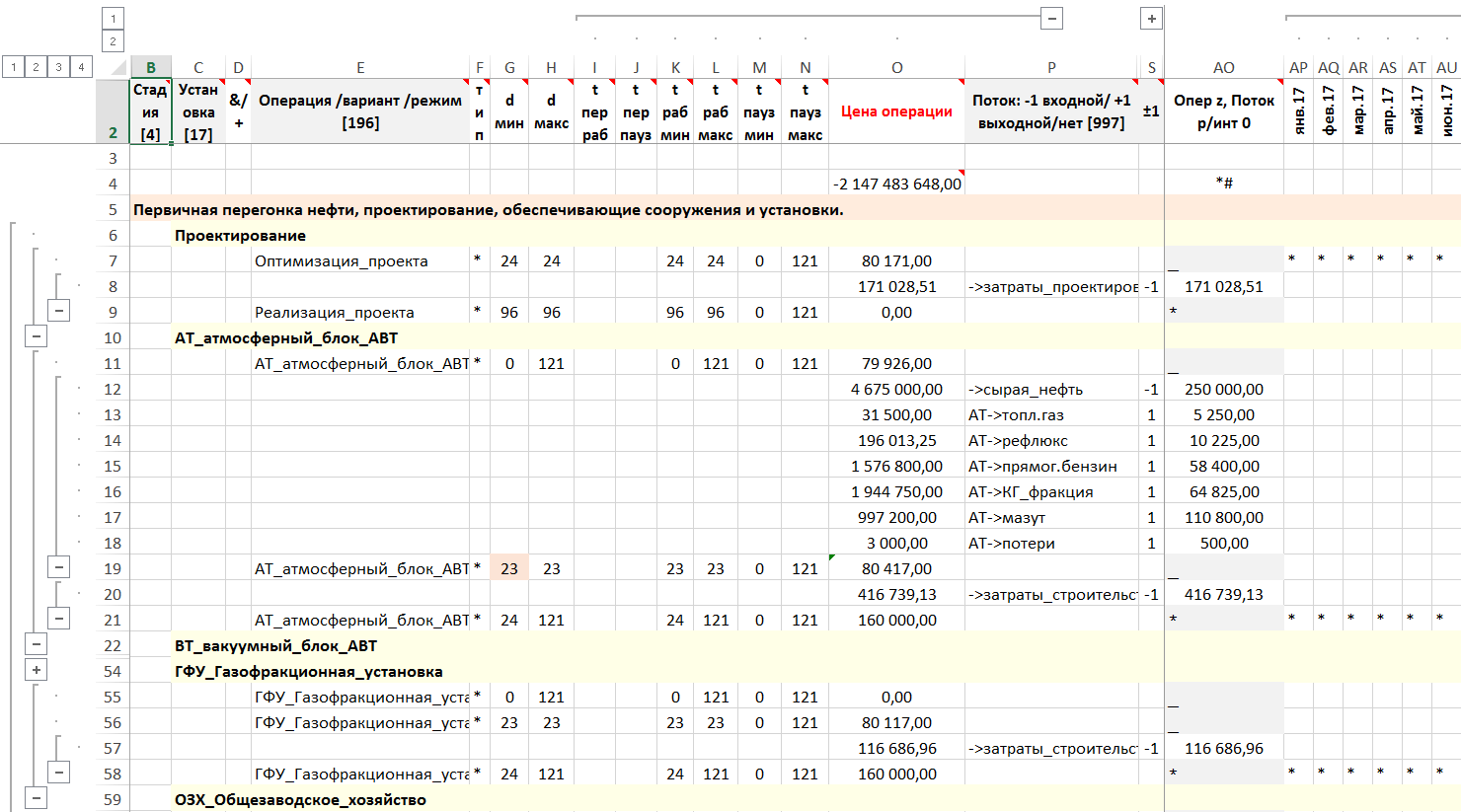Select row 12 header
The image size is (1461, 812).
point(113,390)
